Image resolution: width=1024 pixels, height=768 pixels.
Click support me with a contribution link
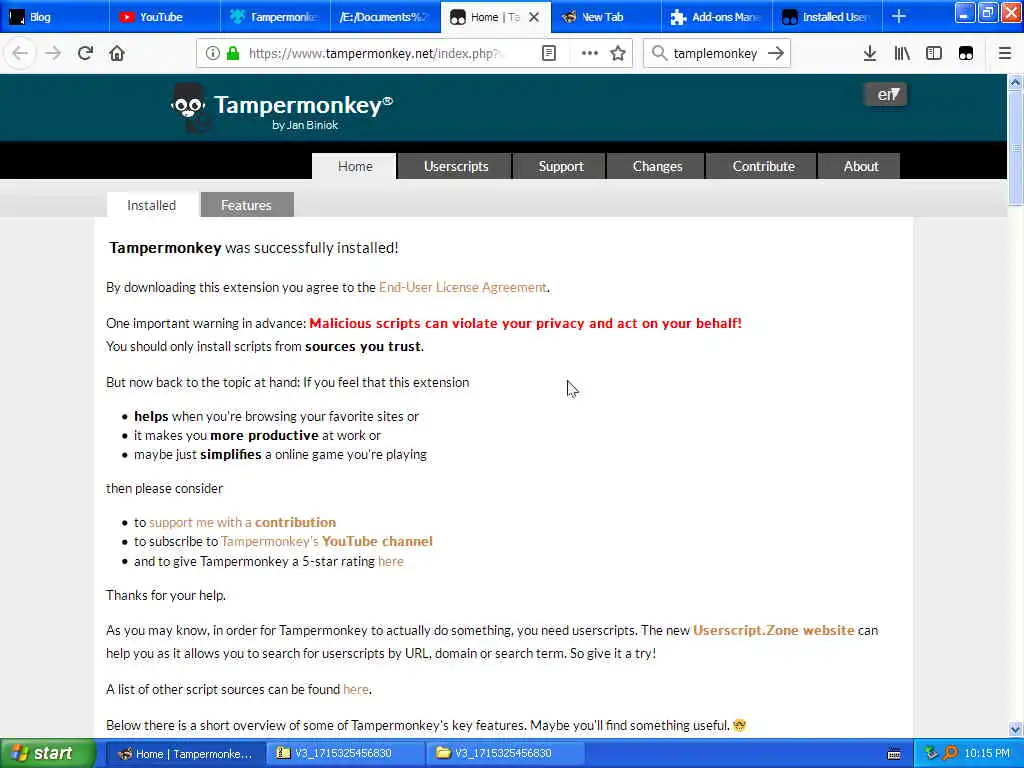pyautogui.click(x=242, y=522)
